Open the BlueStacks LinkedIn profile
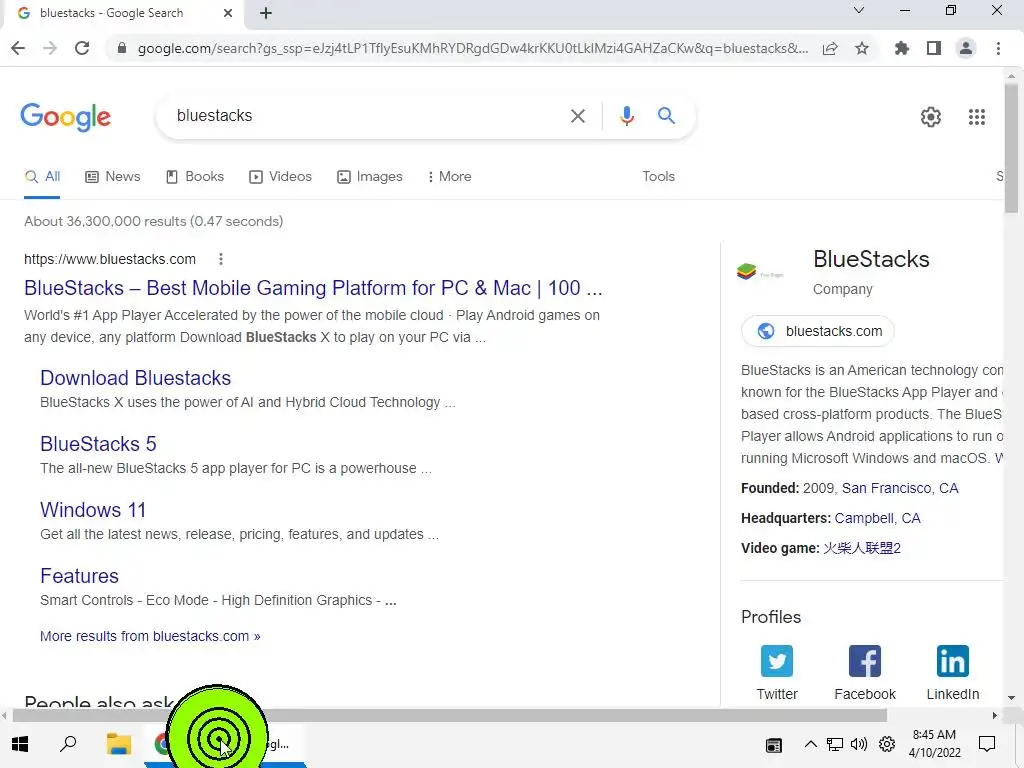Viewport: 1024px width, 768px height. pos(952,673)
